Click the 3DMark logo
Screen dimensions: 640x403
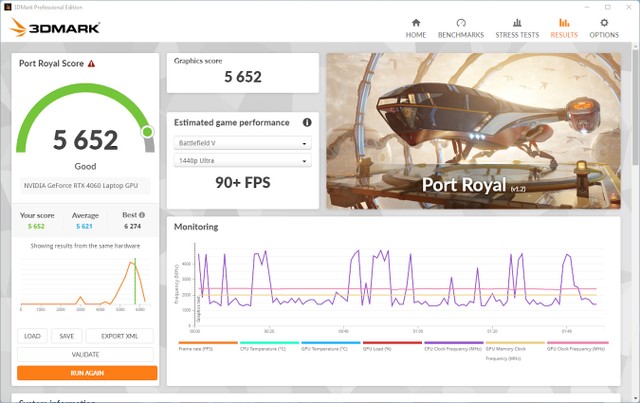coord(55,28)
